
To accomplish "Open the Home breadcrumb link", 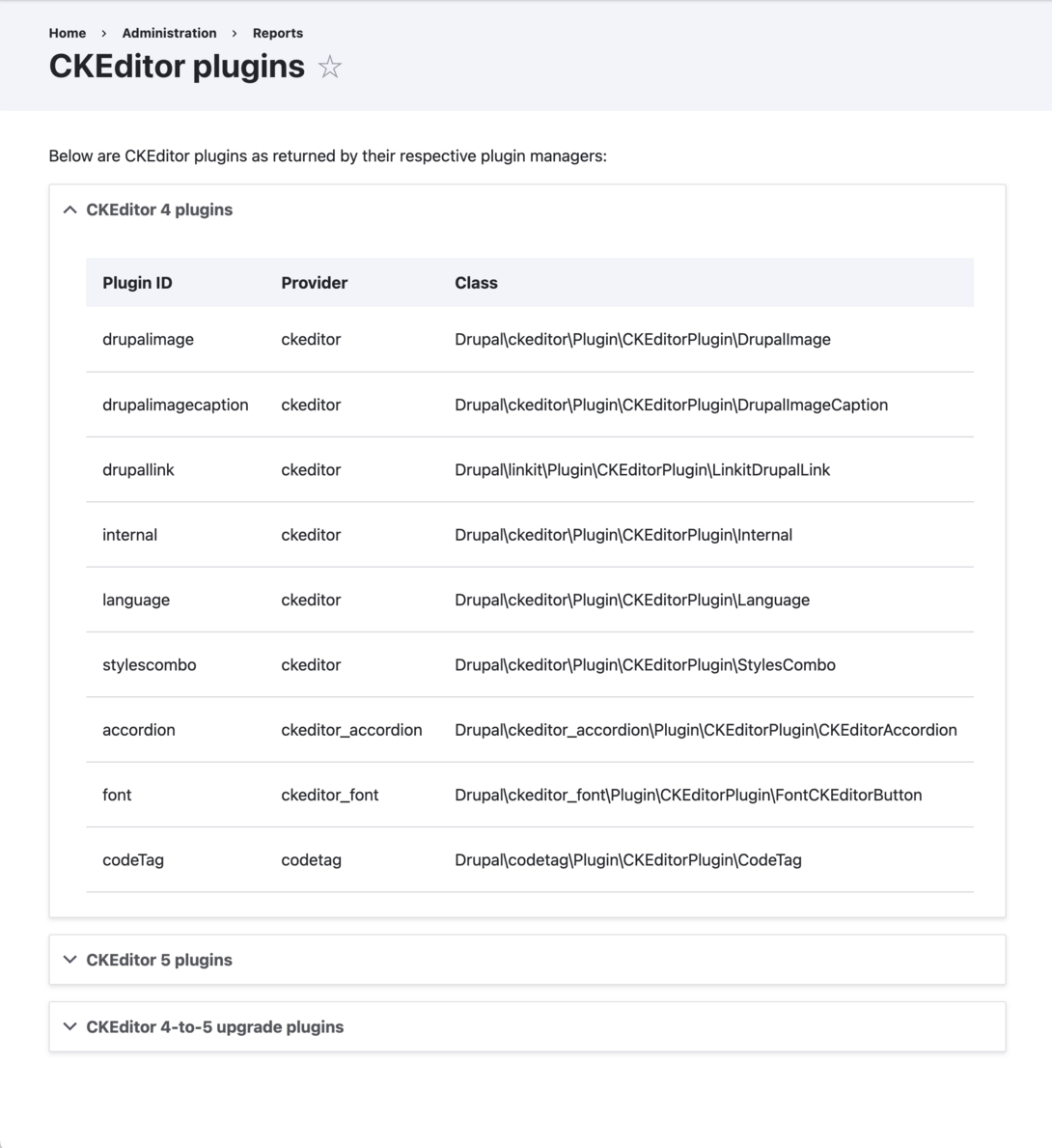I will pyautogui.click(x=67, y=33).
